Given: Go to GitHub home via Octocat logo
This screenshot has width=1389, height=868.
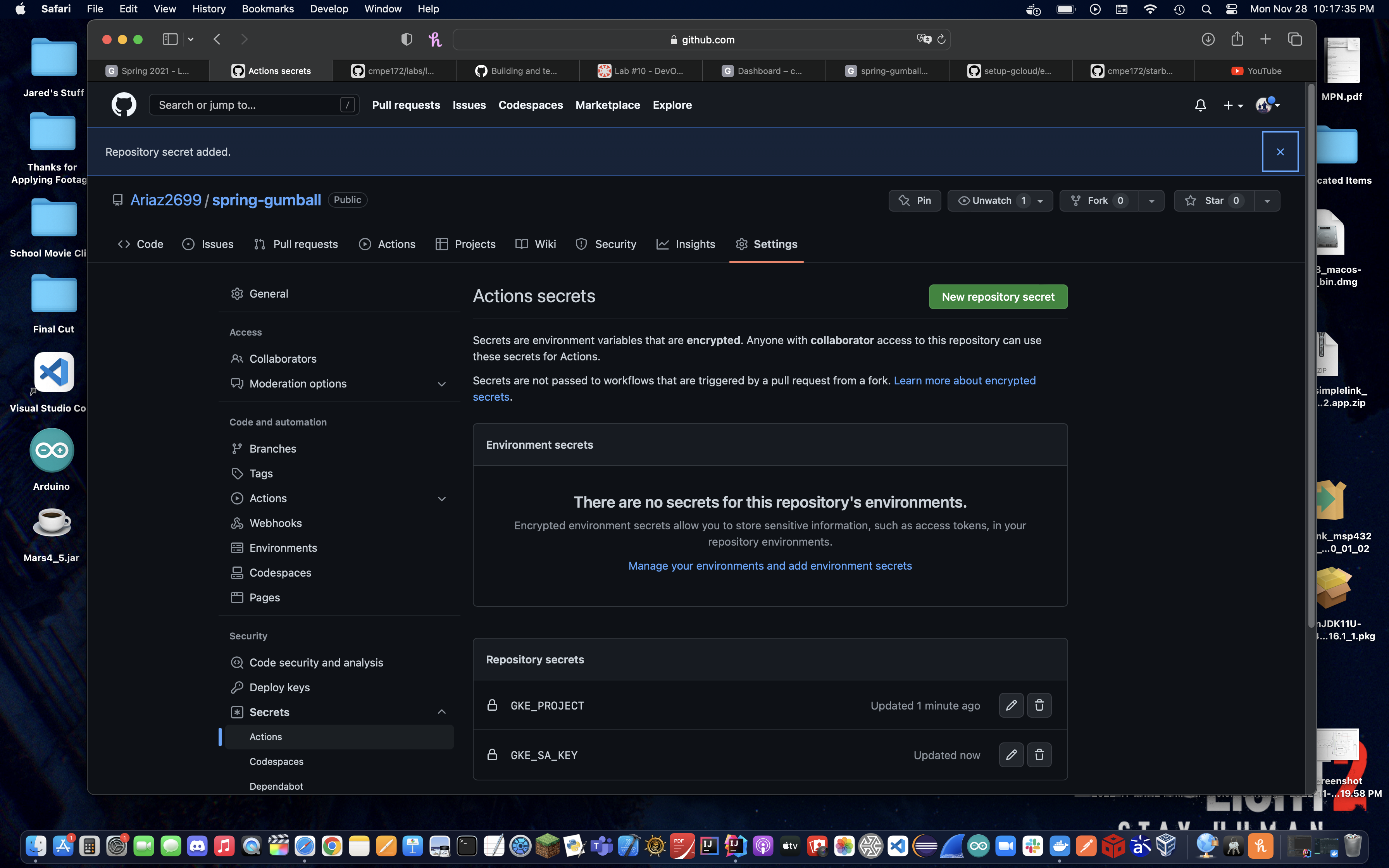Looking at the screenshot, I should [x=123, y=105].
